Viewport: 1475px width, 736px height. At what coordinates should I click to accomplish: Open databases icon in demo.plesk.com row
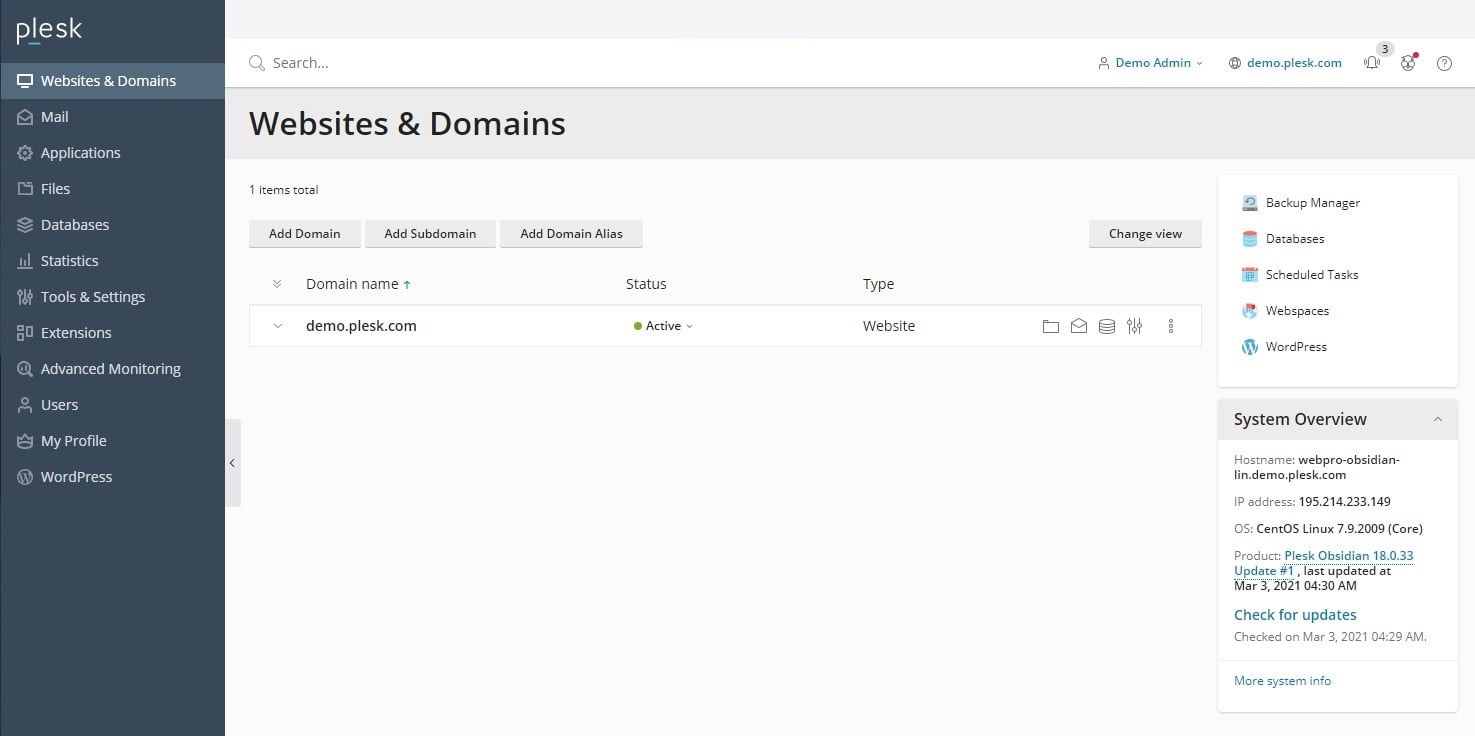pyautogui.click(x=1106, y=326)
